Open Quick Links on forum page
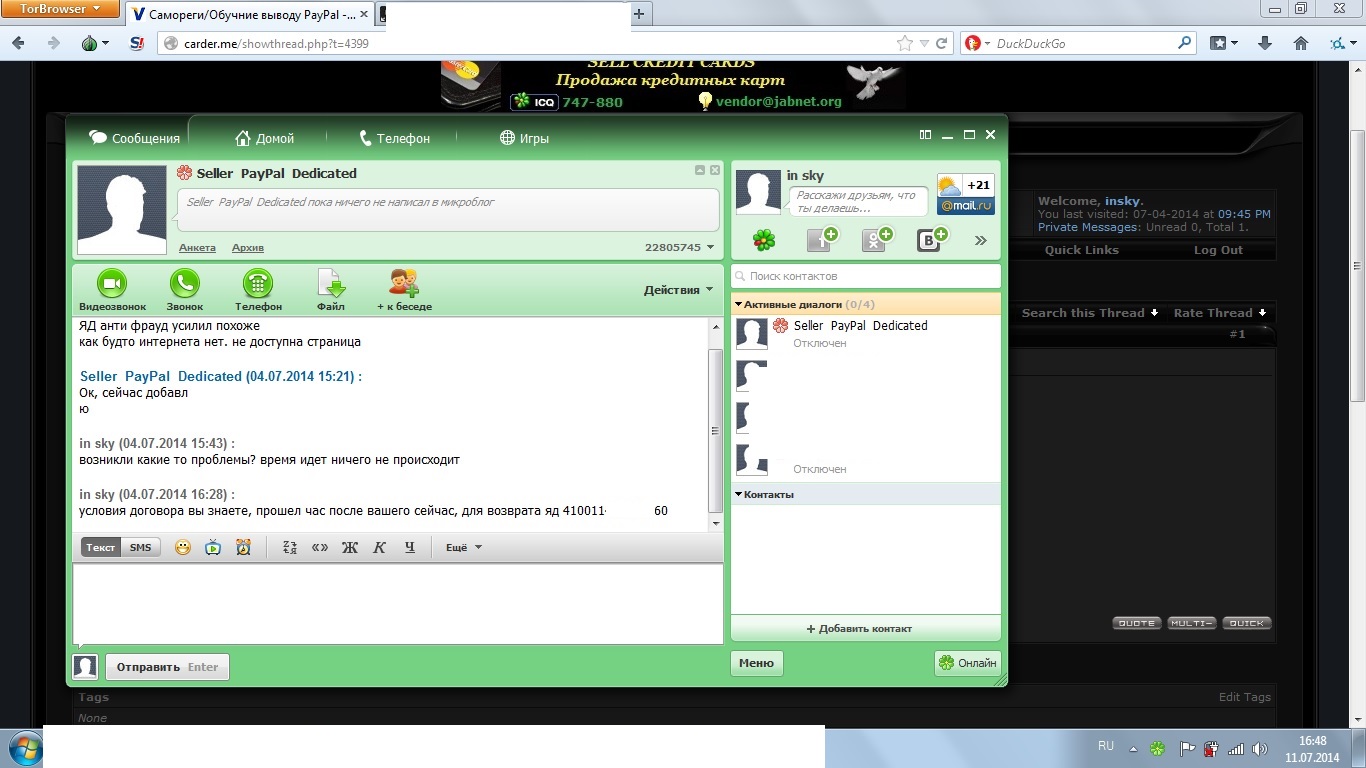 pyautogui.click(x=1082, y=250)
